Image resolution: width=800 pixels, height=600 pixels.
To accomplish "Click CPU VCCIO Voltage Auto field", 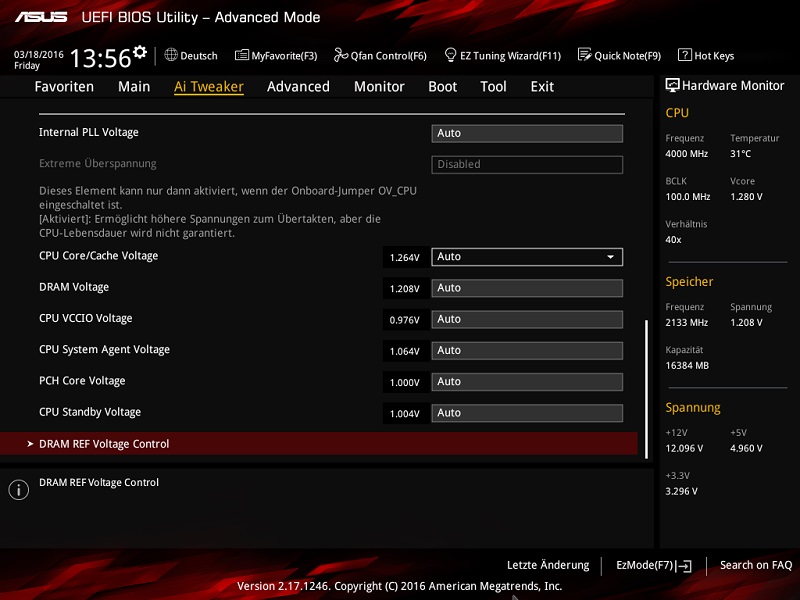I will click(527, 319).
